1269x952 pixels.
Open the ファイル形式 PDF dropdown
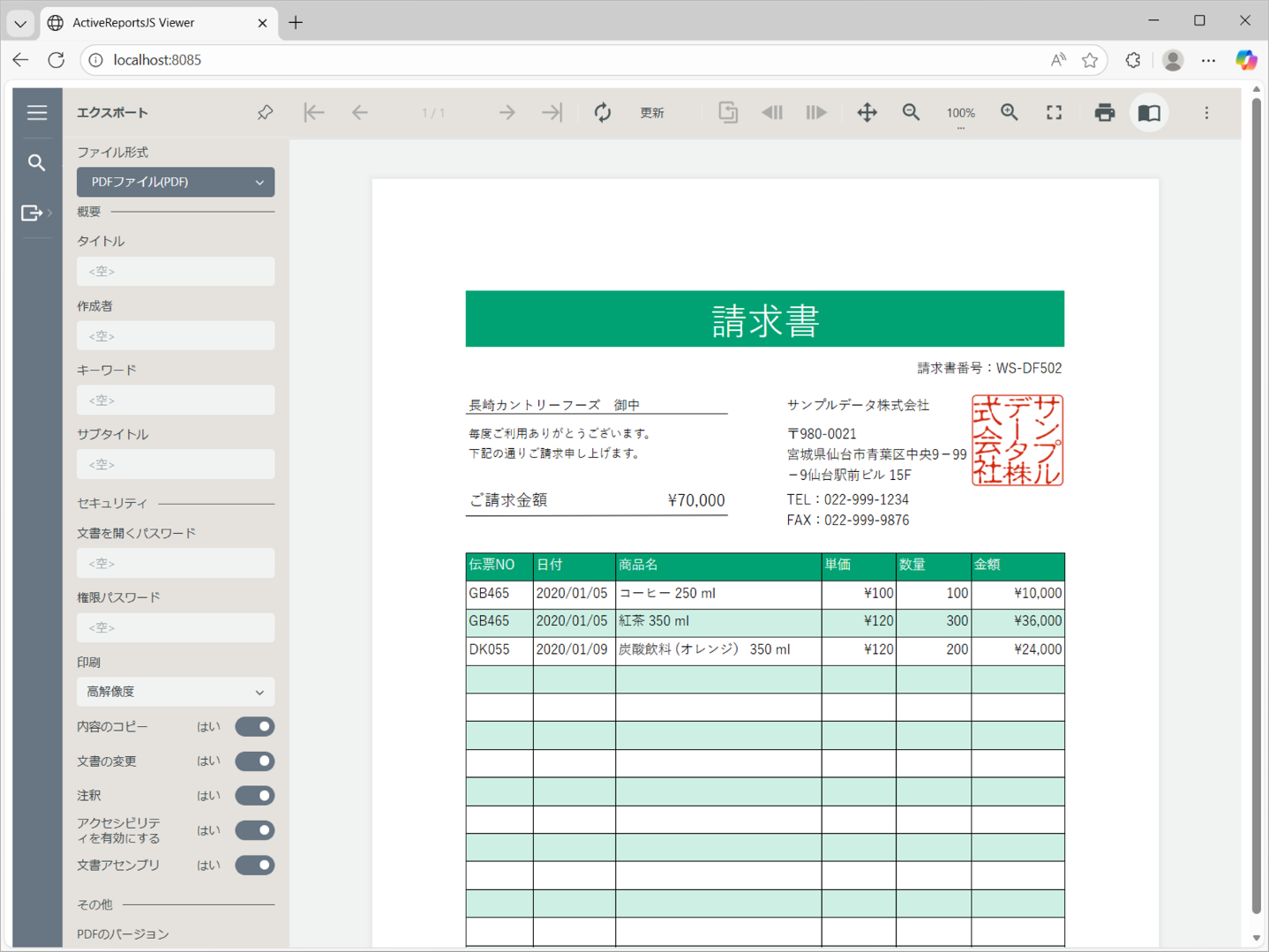pos(176,183)
